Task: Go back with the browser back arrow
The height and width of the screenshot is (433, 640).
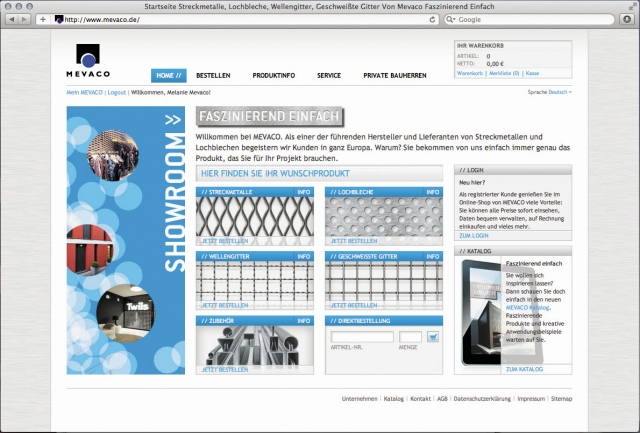Action: (x=12, y=19)
